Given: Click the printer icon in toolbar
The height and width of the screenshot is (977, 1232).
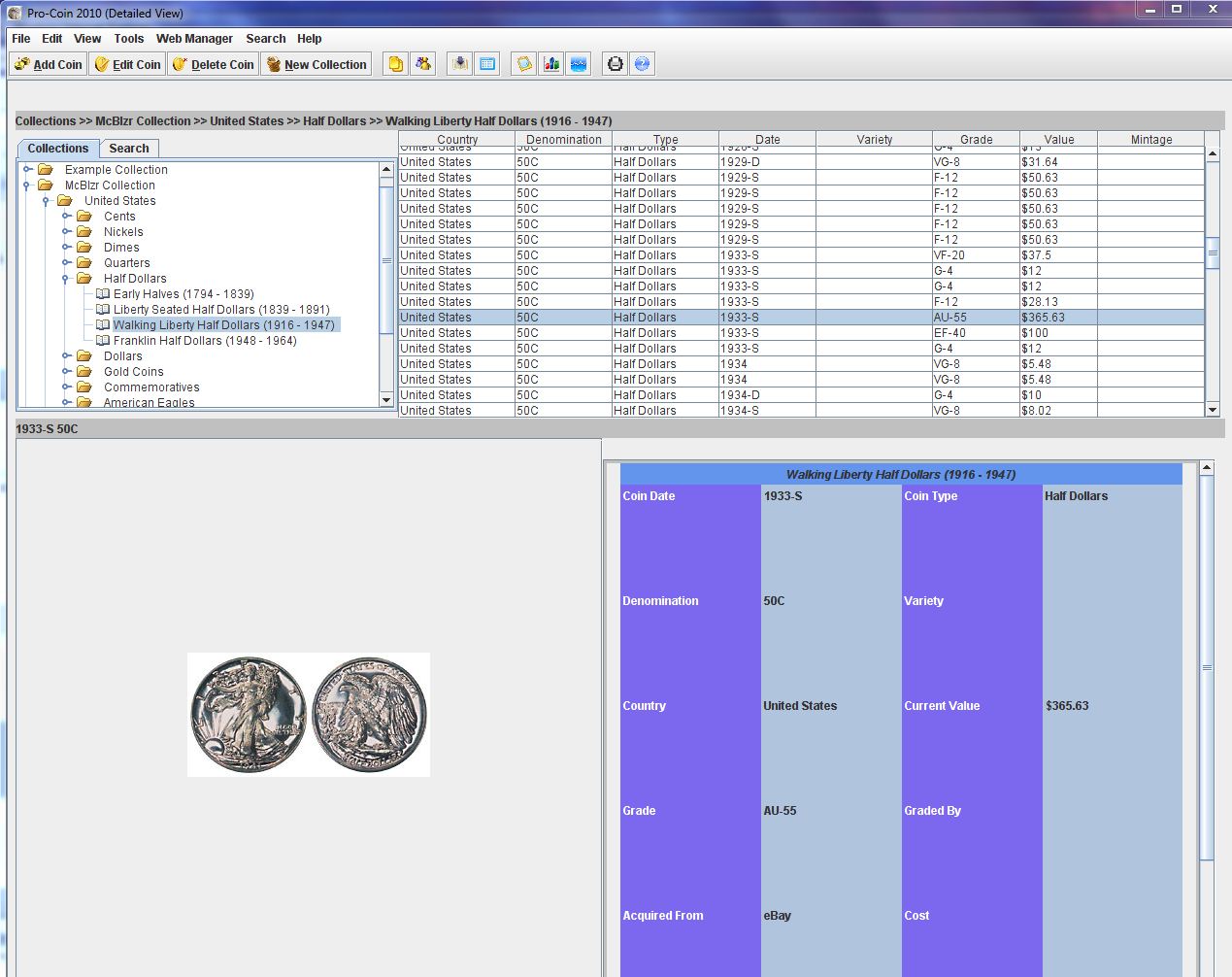Looking at the screenshot, I should point(615,64).
